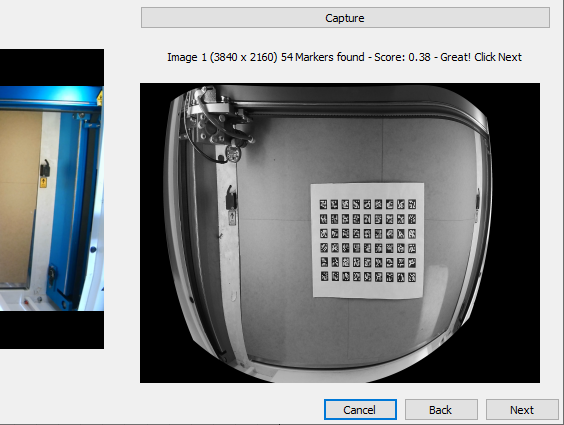The width and height of the screenshot is (564, 425).
Task: Click the white marker sheet in the capture
Action: (368, 241)
